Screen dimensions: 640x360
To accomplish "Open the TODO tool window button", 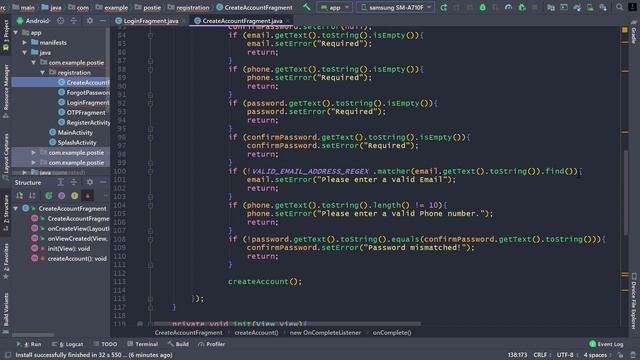I will tap(105, 344).
